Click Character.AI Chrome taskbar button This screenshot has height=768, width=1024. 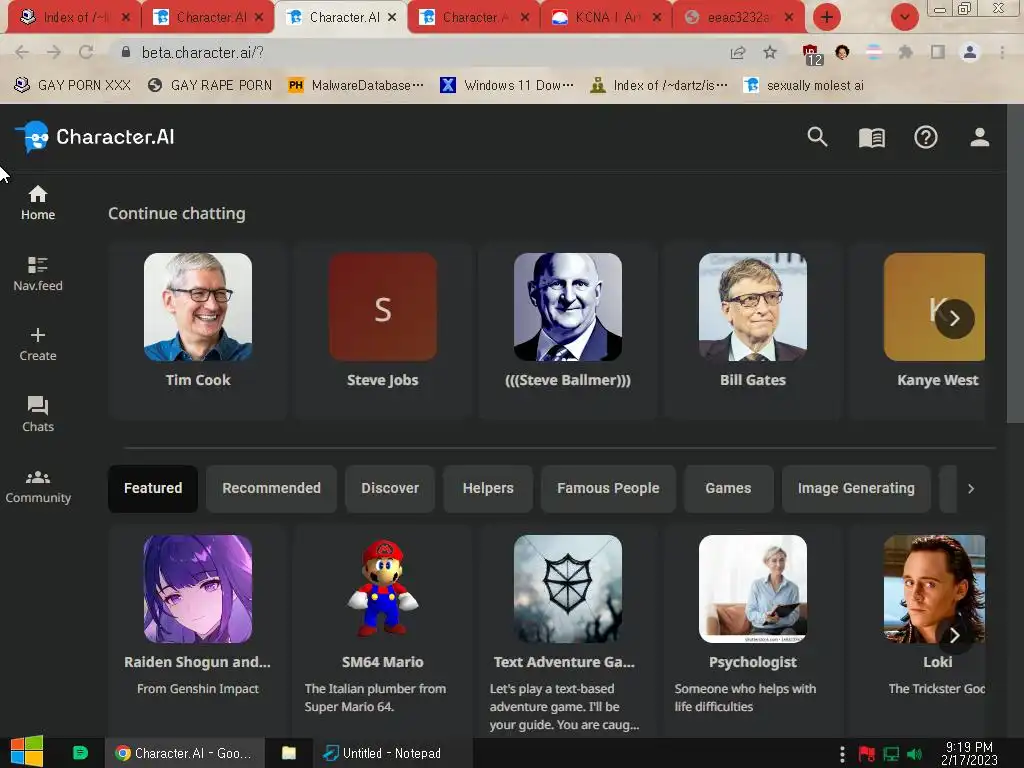pyautogui.click(x=184, y=753)
